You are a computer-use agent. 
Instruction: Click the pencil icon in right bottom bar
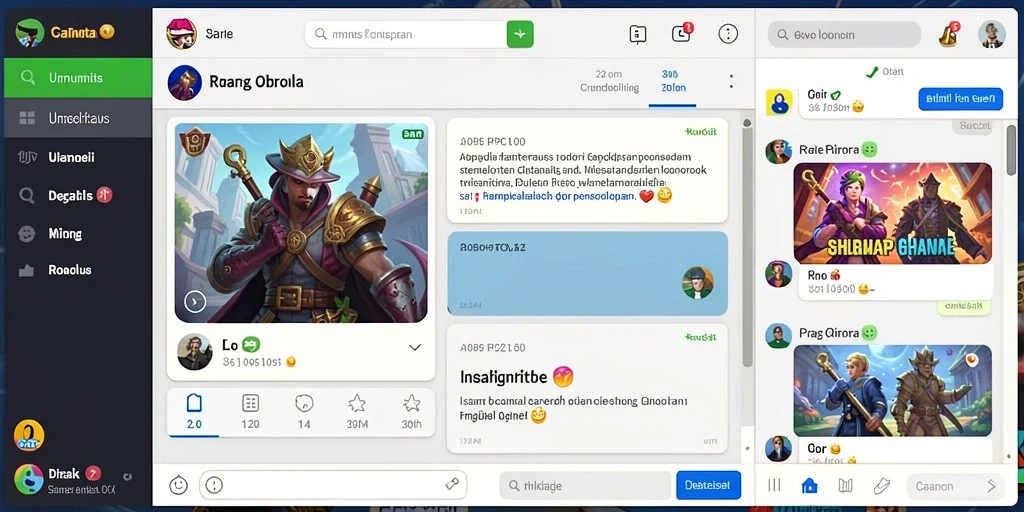point(882,485)
